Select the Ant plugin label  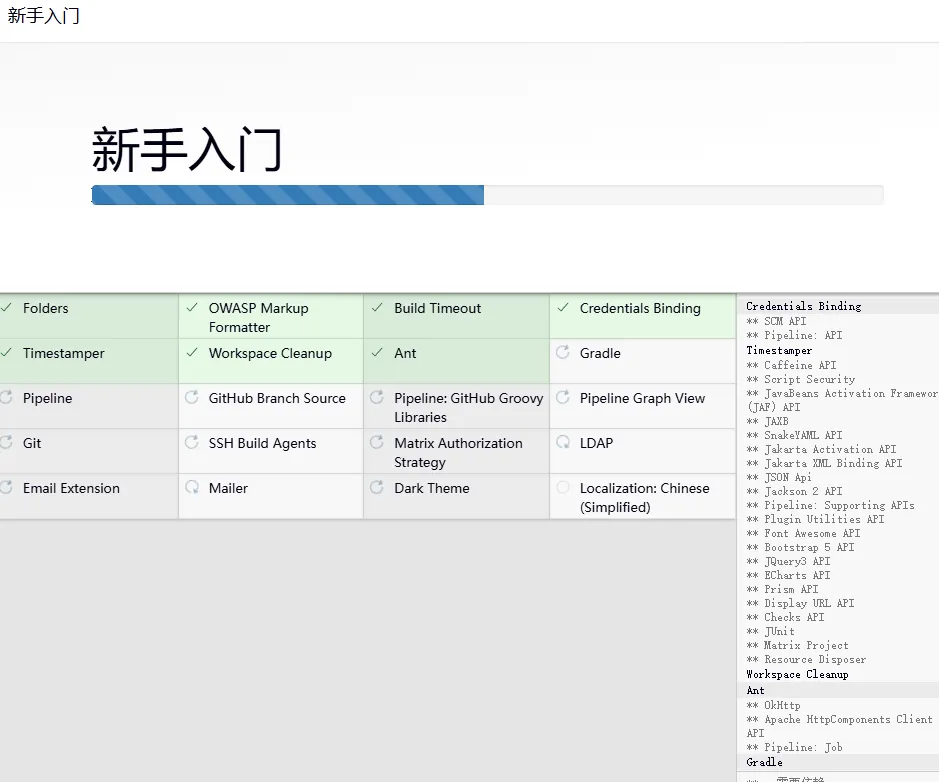[x=405, y=353]
